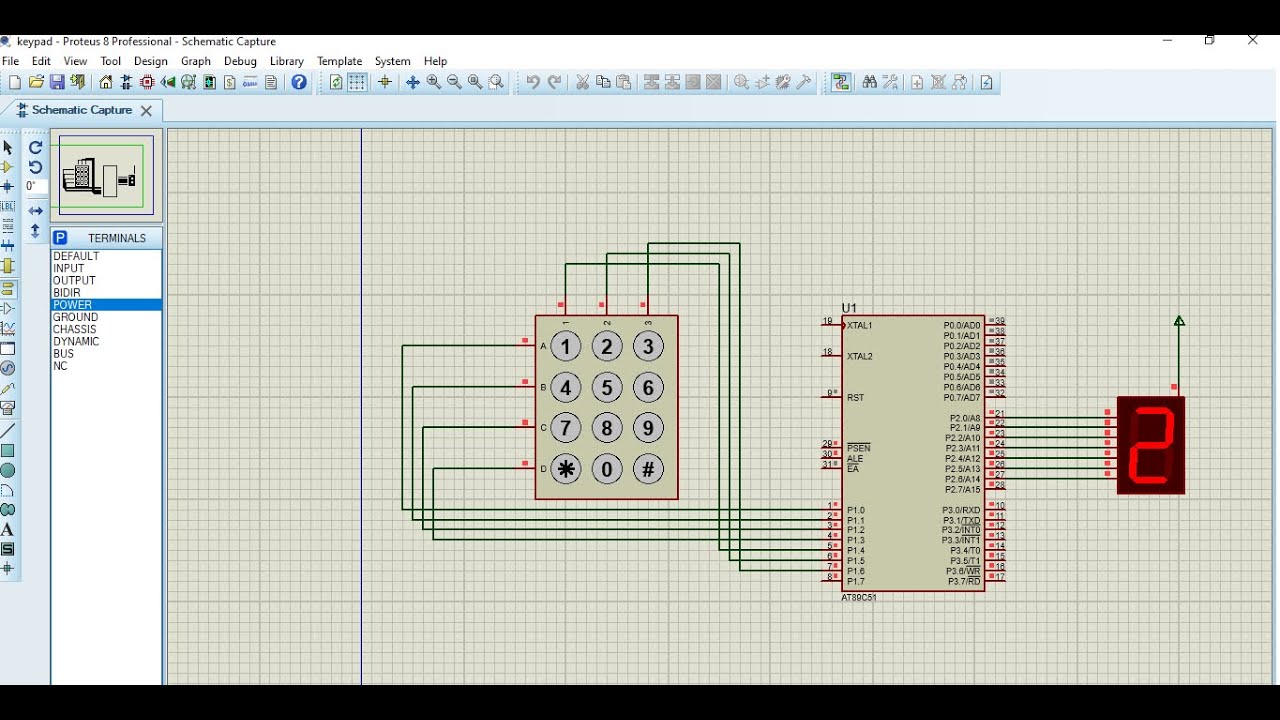1280x720 pixels.
Task: Click the P pick-devices button
Action: (x=60, y=238)
